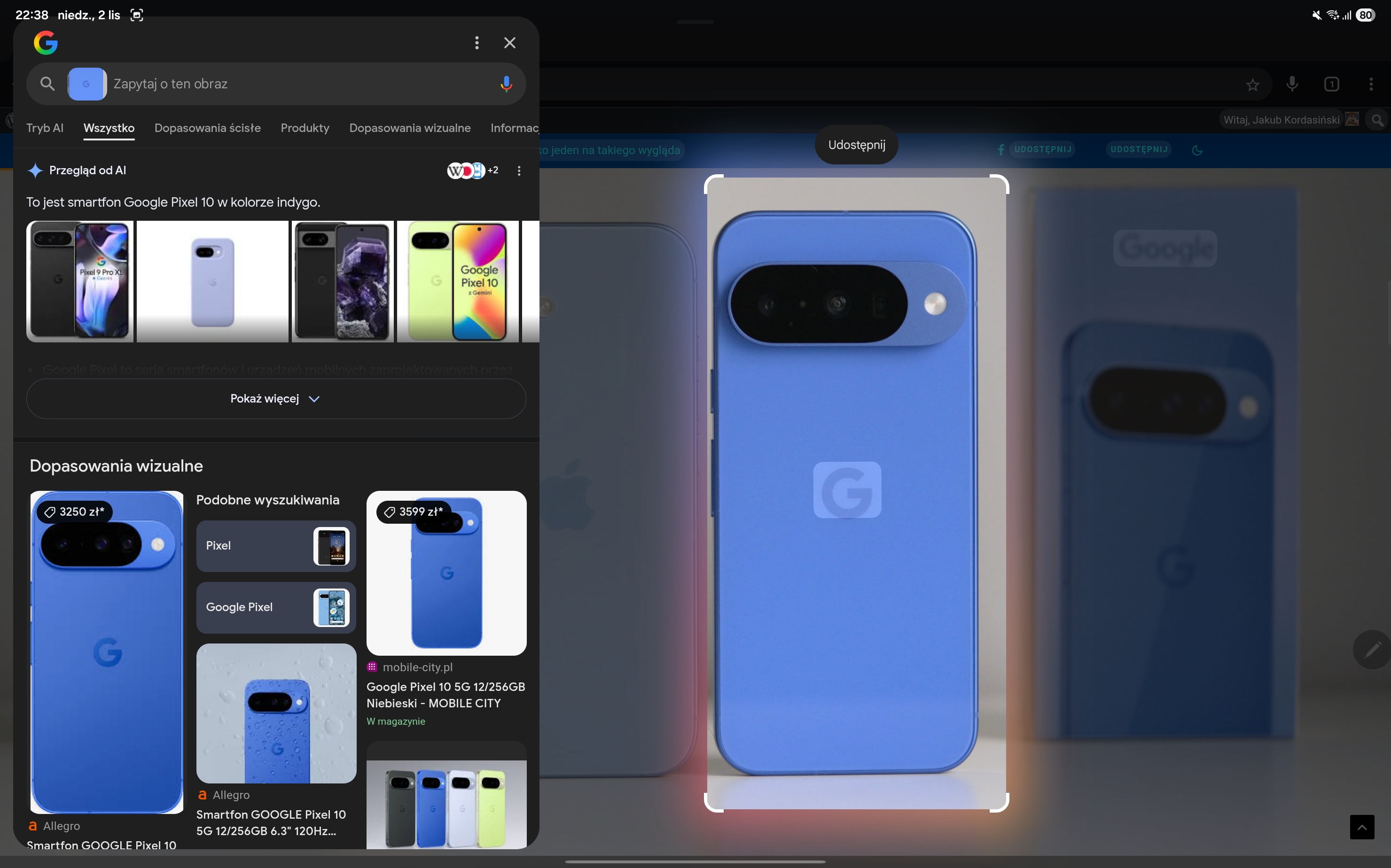
Task: Open the Lens panel three-dot menu
Action: pos(477,42)
